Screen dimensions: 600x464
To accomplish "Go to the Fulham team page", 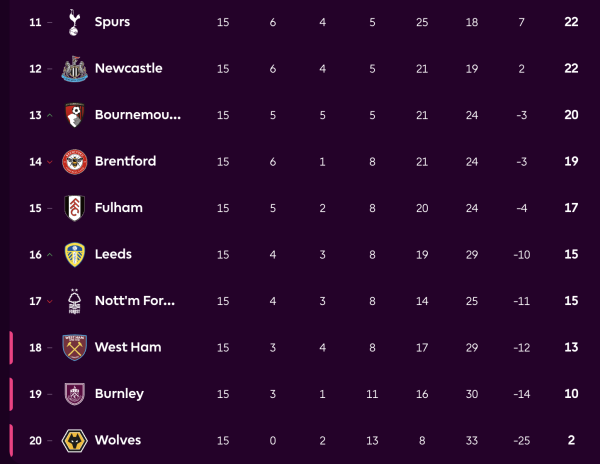I will tap(118, 208).
